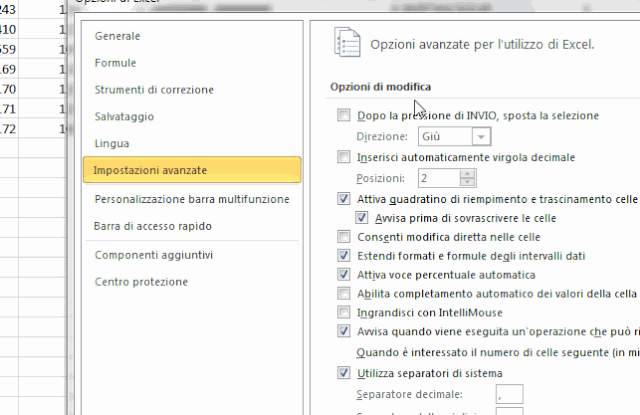Enable Consenti modifica diretta nelle celle
The width and height of the screenshot is (640, 415).
(x=344, y=236)
